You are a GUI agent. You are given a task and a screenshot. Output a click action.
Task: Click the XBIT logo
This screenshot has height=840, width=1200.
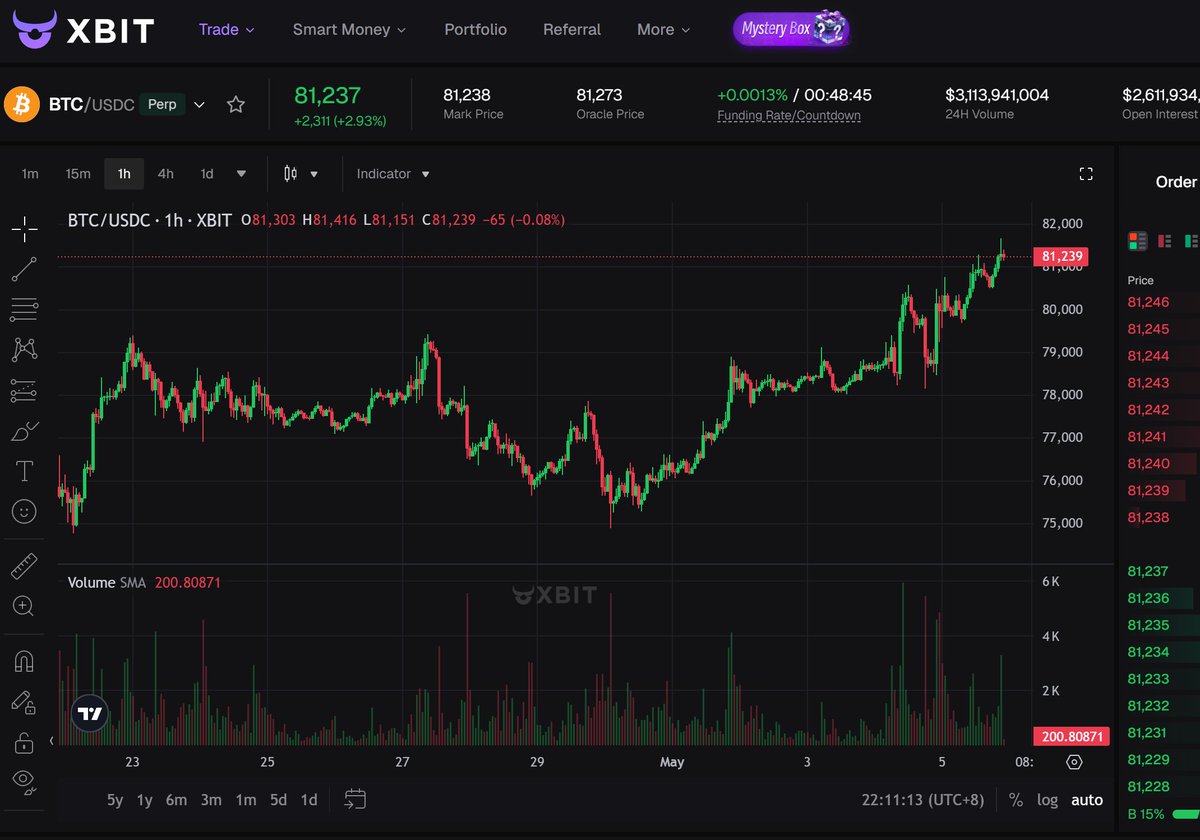[83, 30]
